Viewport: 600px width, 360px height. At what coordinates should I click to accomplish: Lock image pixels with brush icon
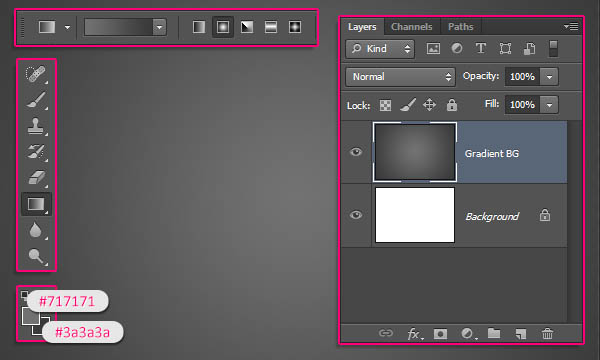408,105
